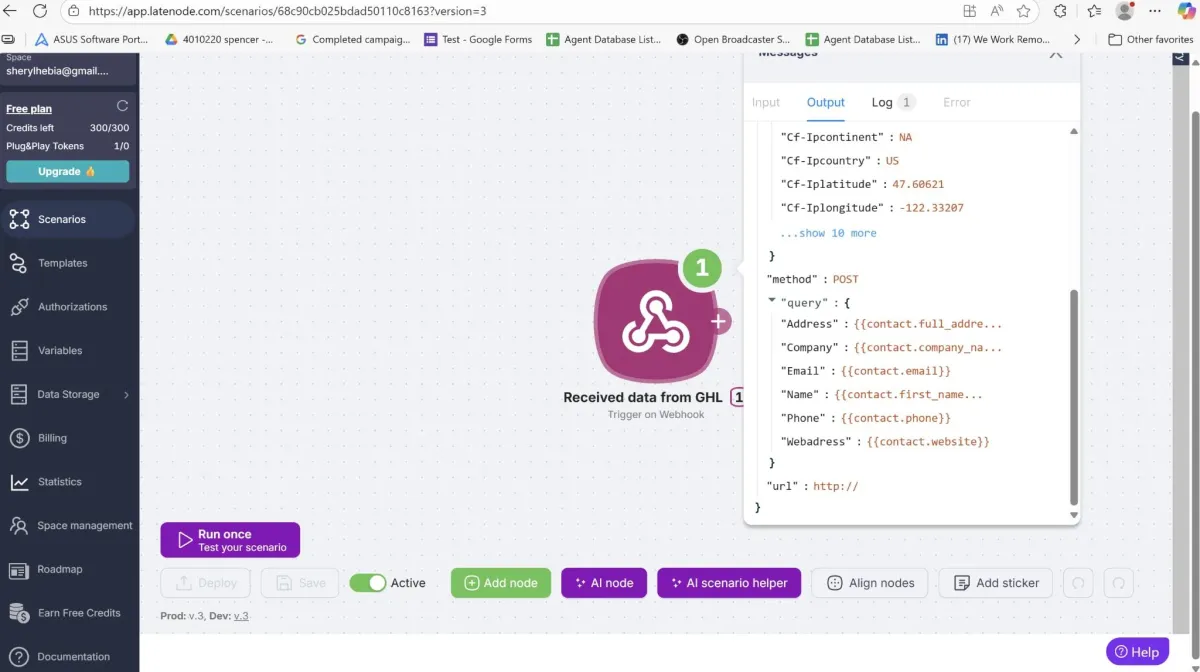Close the Messages panel

pyautogui.click(x=1056, y=54)
